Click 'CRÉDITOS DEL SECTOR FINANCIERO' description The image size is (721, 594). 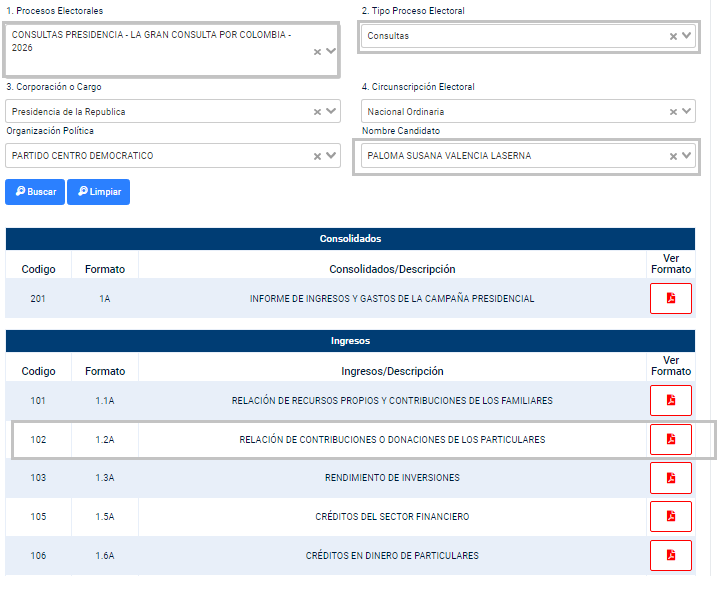coord(392,517)
